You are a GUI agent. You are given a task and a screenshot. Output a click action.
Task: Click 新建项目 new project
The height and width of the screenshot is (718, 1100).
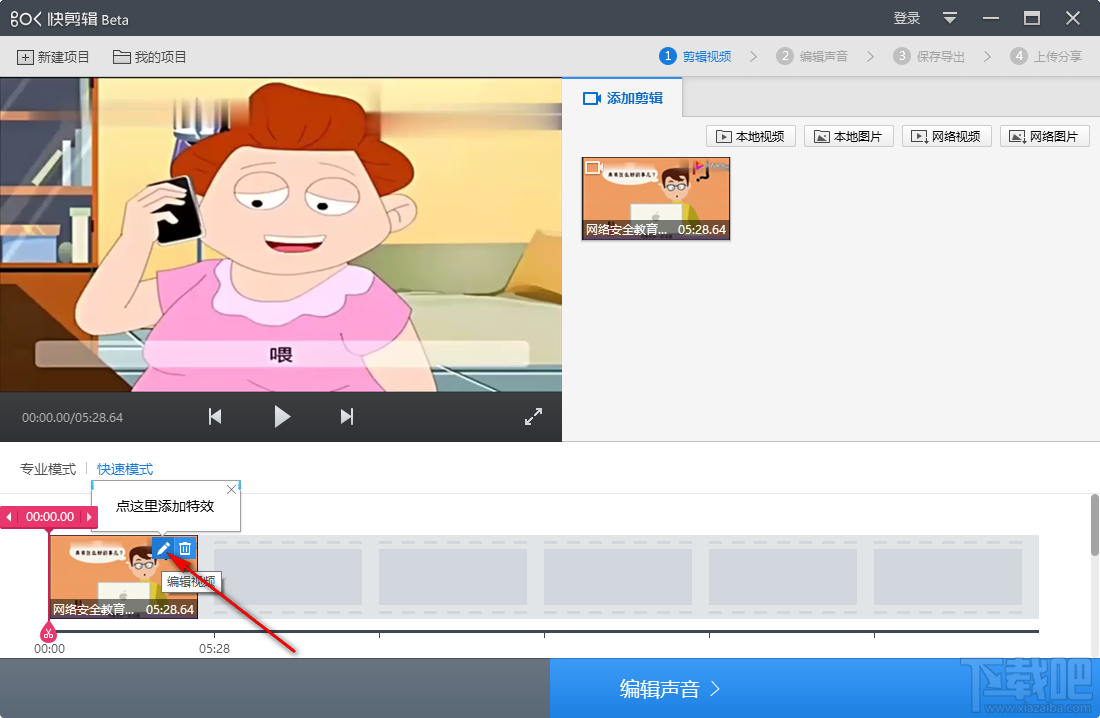pyautogui.click(x=53, y=57)
